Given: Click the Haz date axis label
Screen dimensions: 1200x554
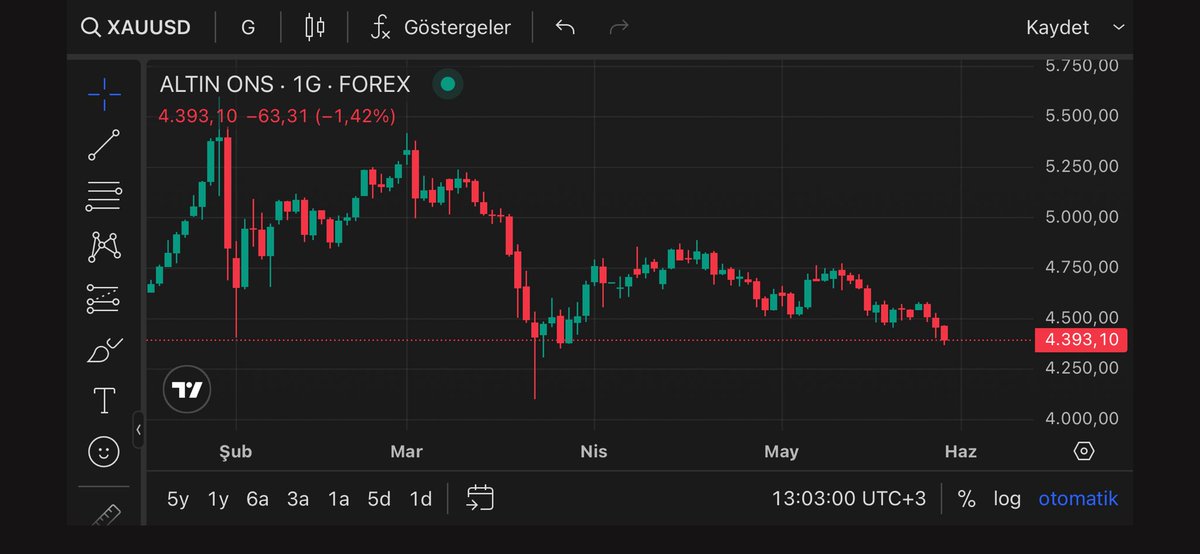Looking at the screenshot, I should coord(961,451).
